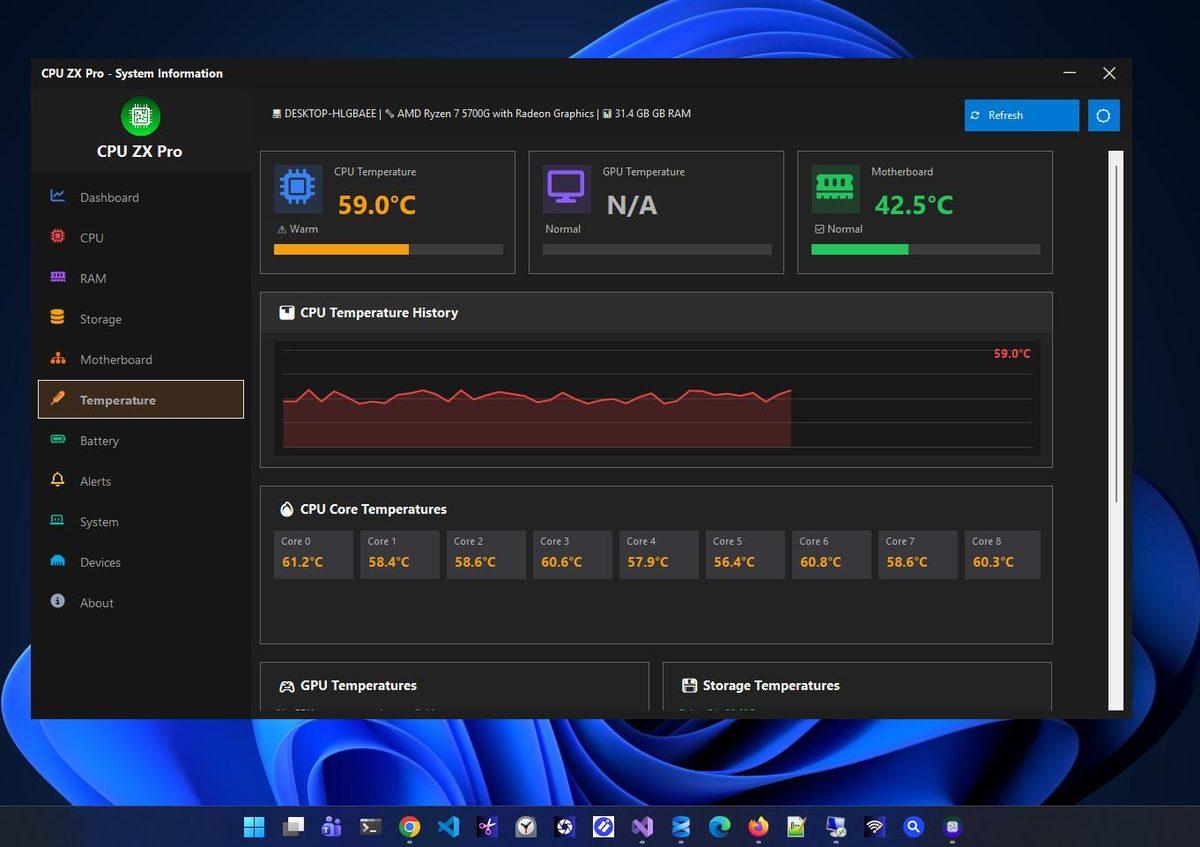Click the circular settings button beside Refresh
1200x847 pixels.
[x=1103, y=115]
